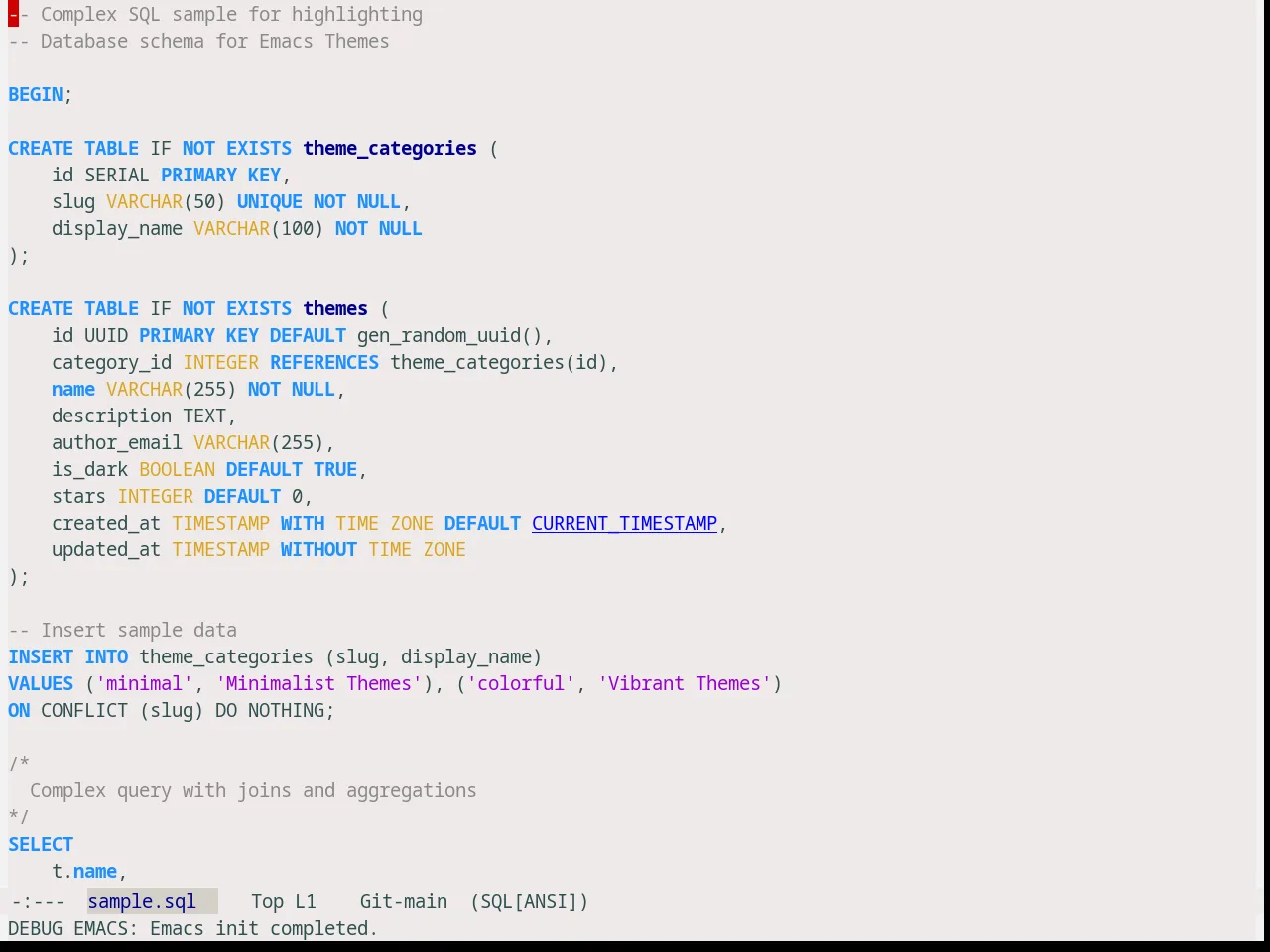Screen dimensions: 1270x952
Task: Click the echo area message 'Emacs init completed.'
Action: click(x=264, y=928)
